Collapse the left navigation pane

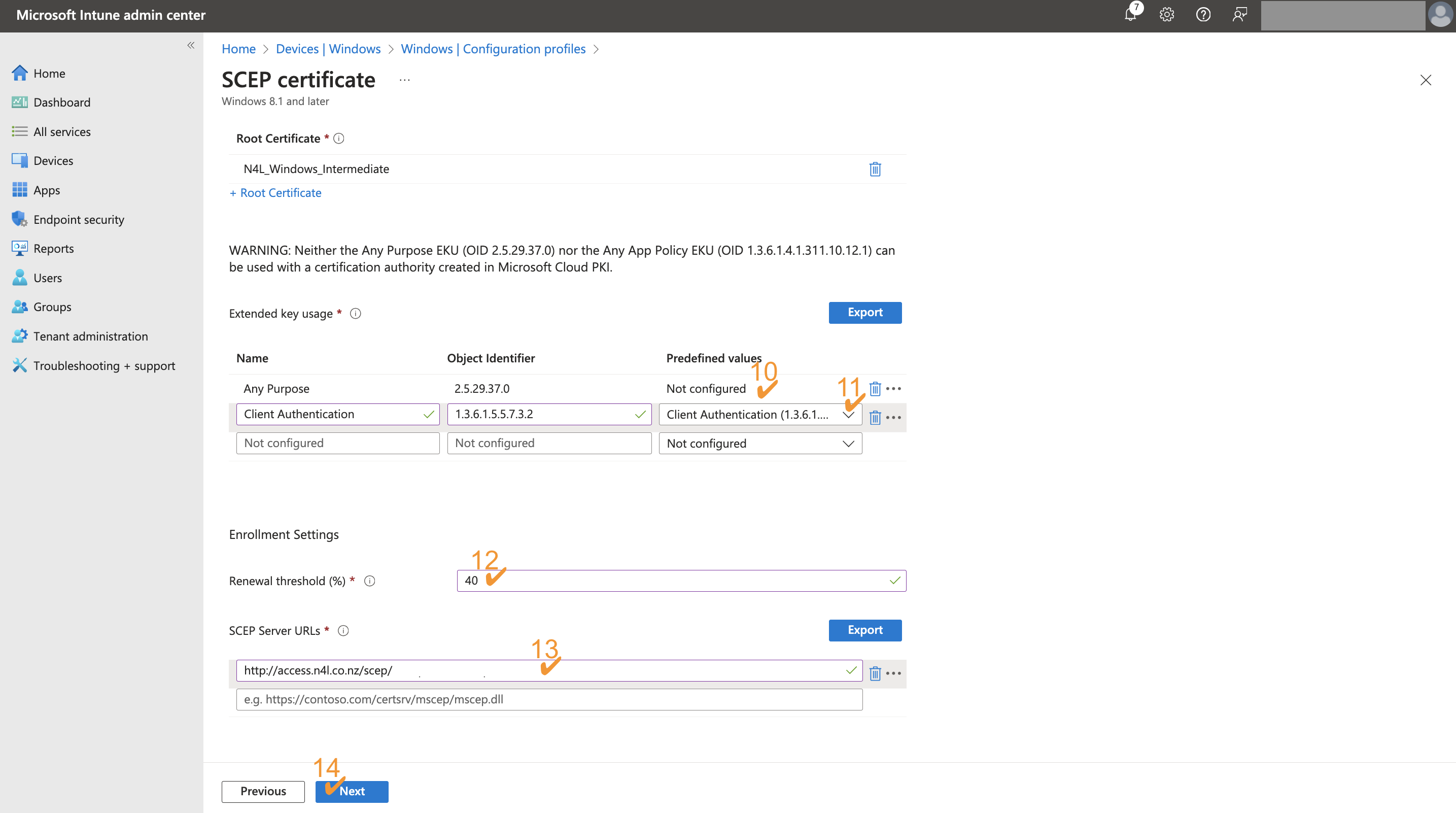point(190,45)
